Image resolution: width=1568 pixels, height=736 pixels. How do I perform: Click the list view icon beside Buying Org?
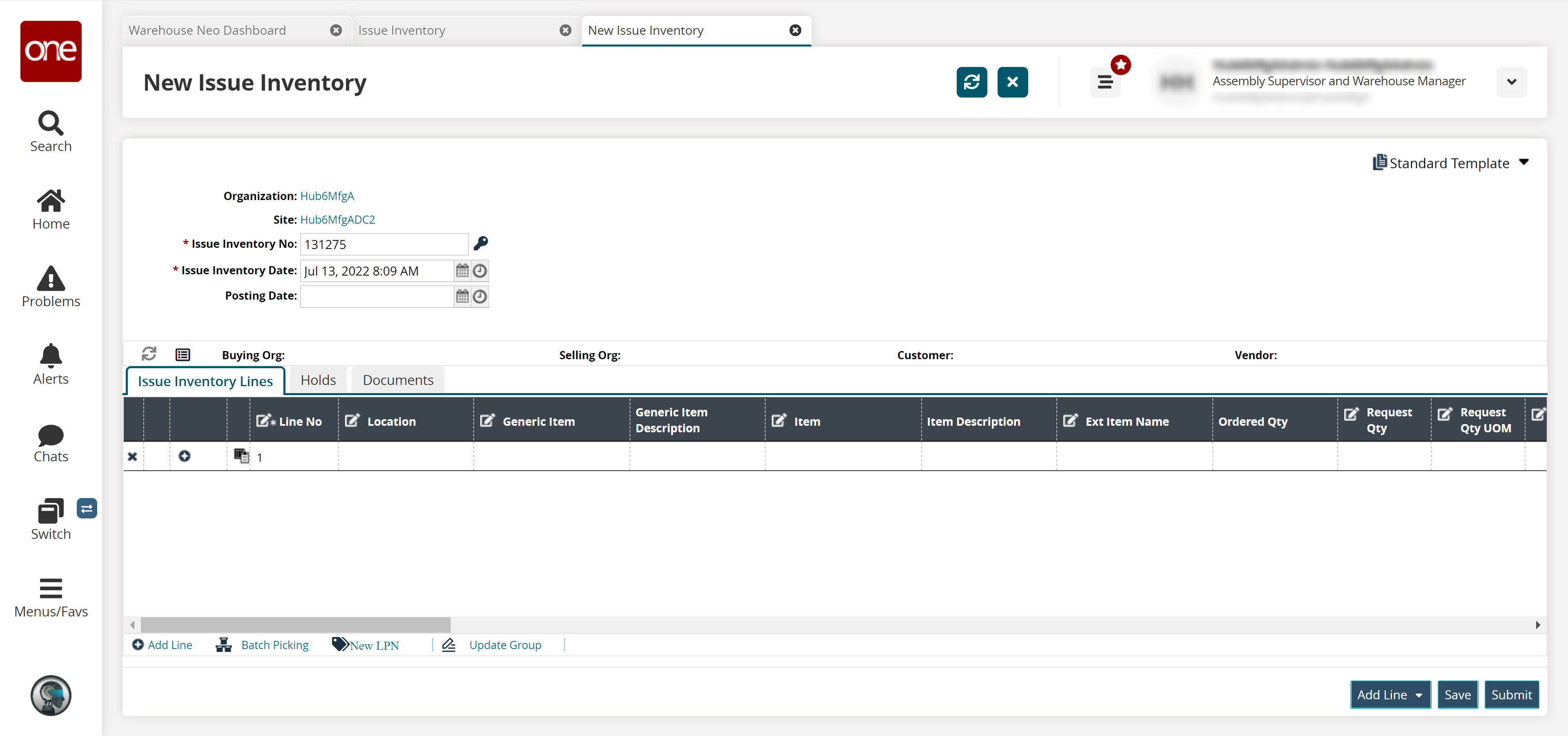183,355
